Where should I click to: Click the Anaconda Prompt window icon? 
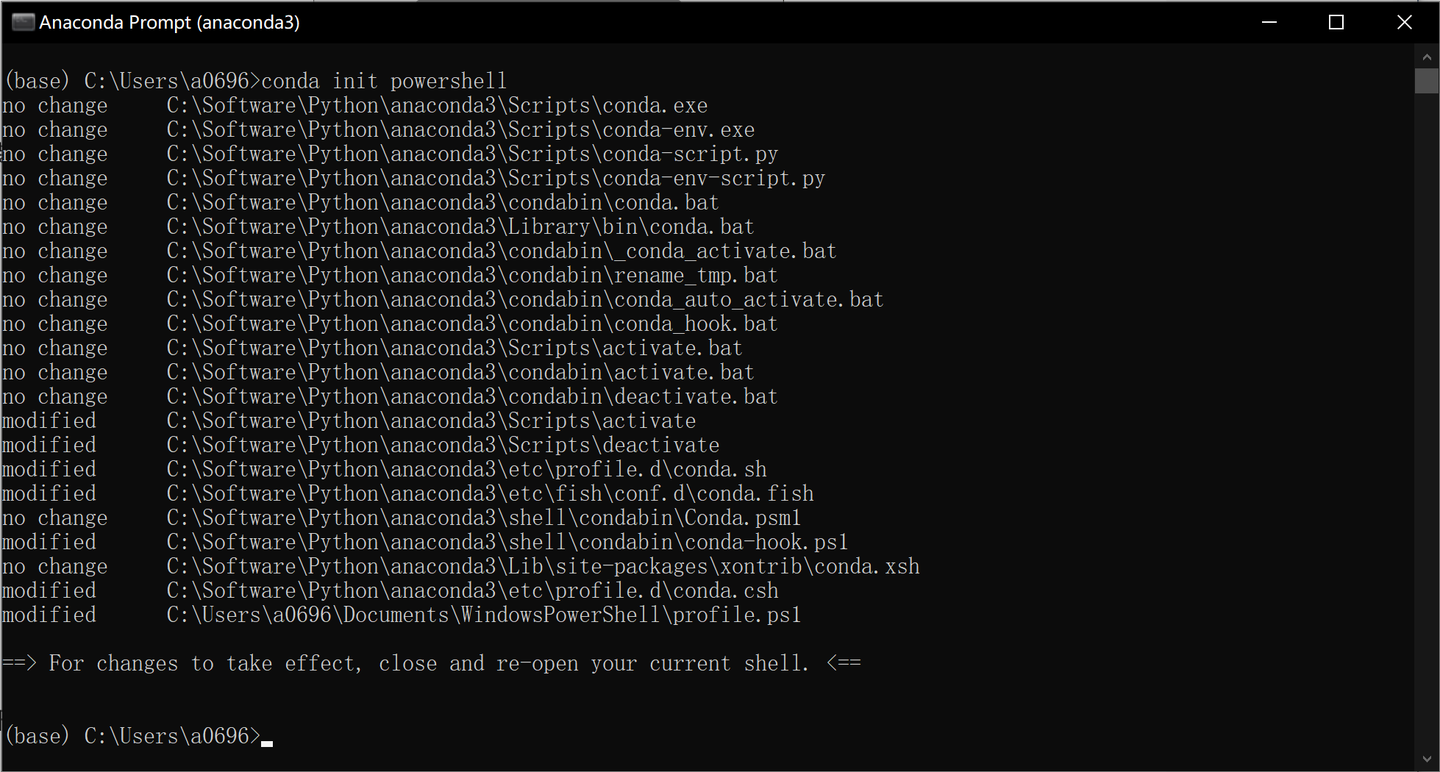point(22,22)
